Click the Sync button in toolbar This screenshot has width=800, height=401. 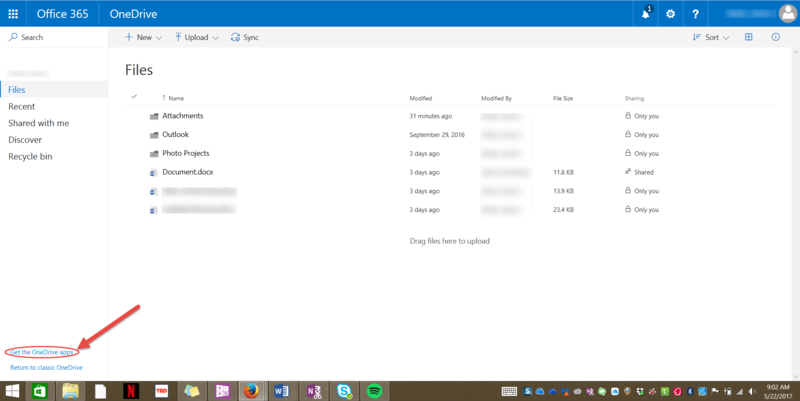click(244, 37)
